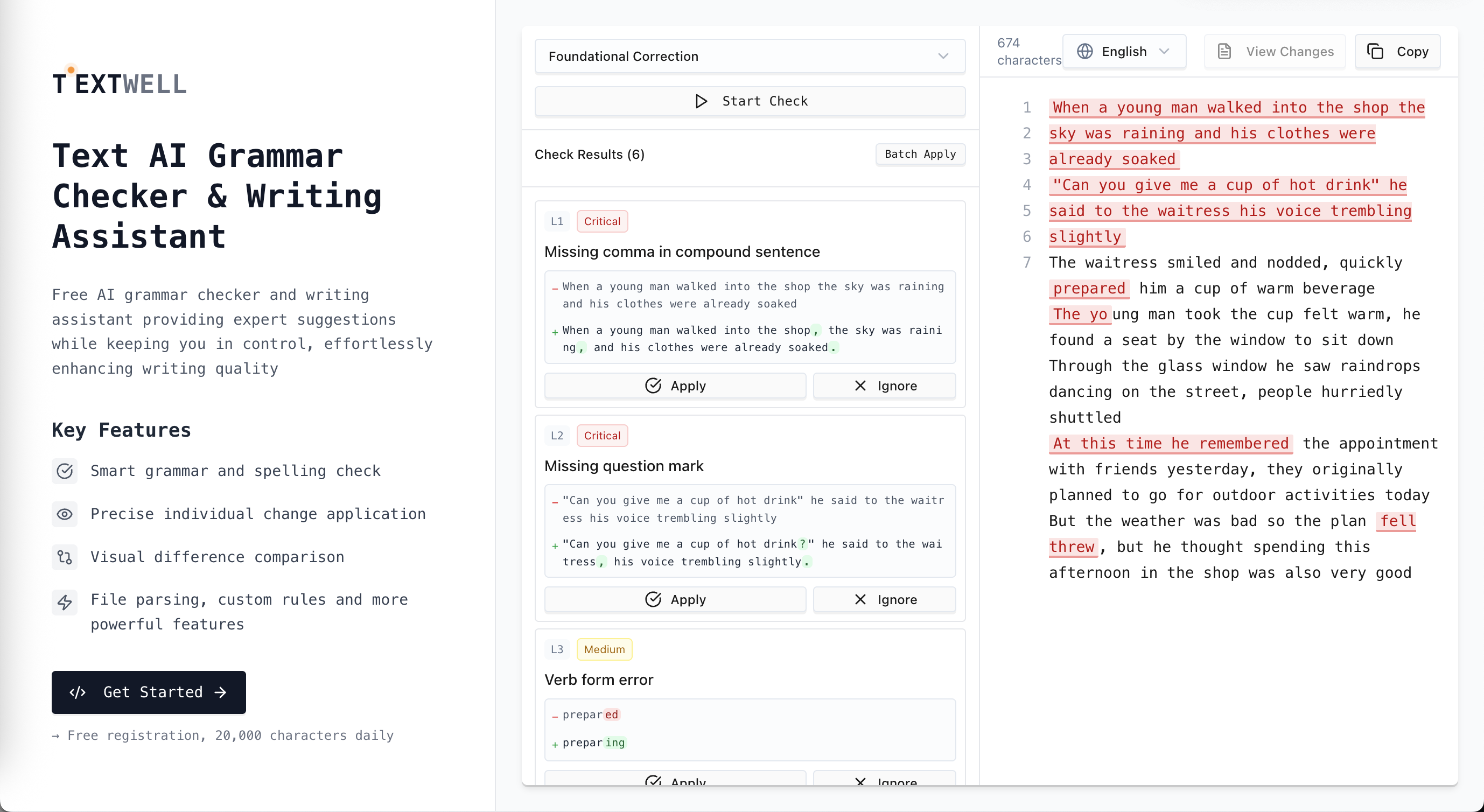
Task: Click the X icon on L1 Ignore
Action: [x=860, y=386]
